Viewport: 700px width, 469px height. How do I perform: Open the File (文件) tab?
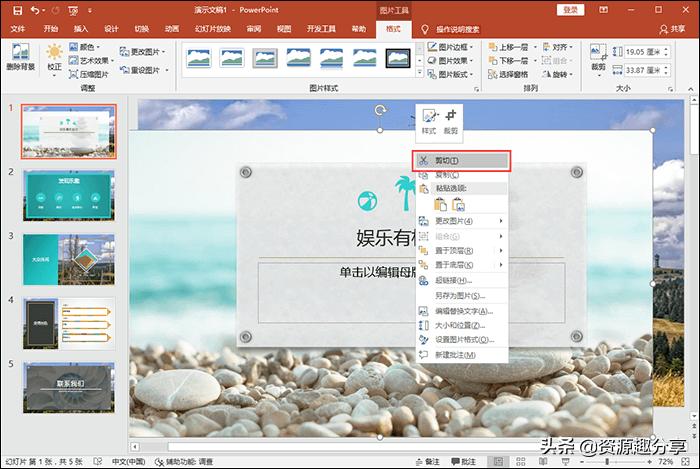tap(17, 29)
